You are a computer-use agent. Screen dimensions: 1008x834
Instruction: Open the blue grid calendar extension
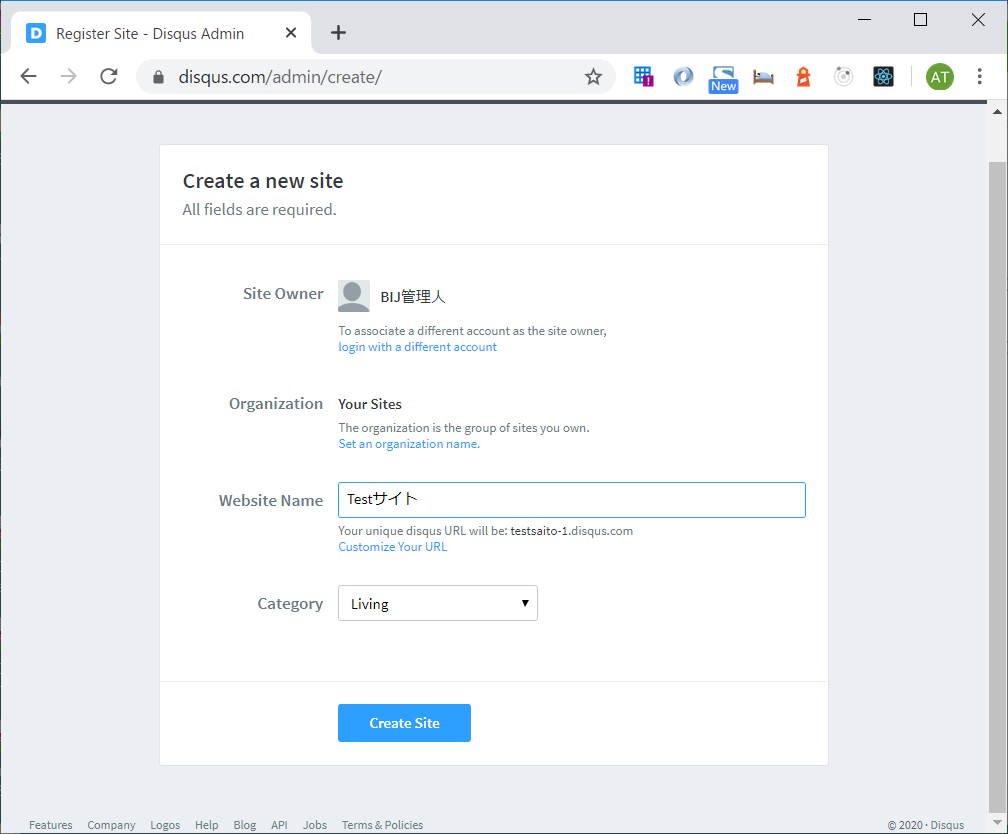pos(643,77)
